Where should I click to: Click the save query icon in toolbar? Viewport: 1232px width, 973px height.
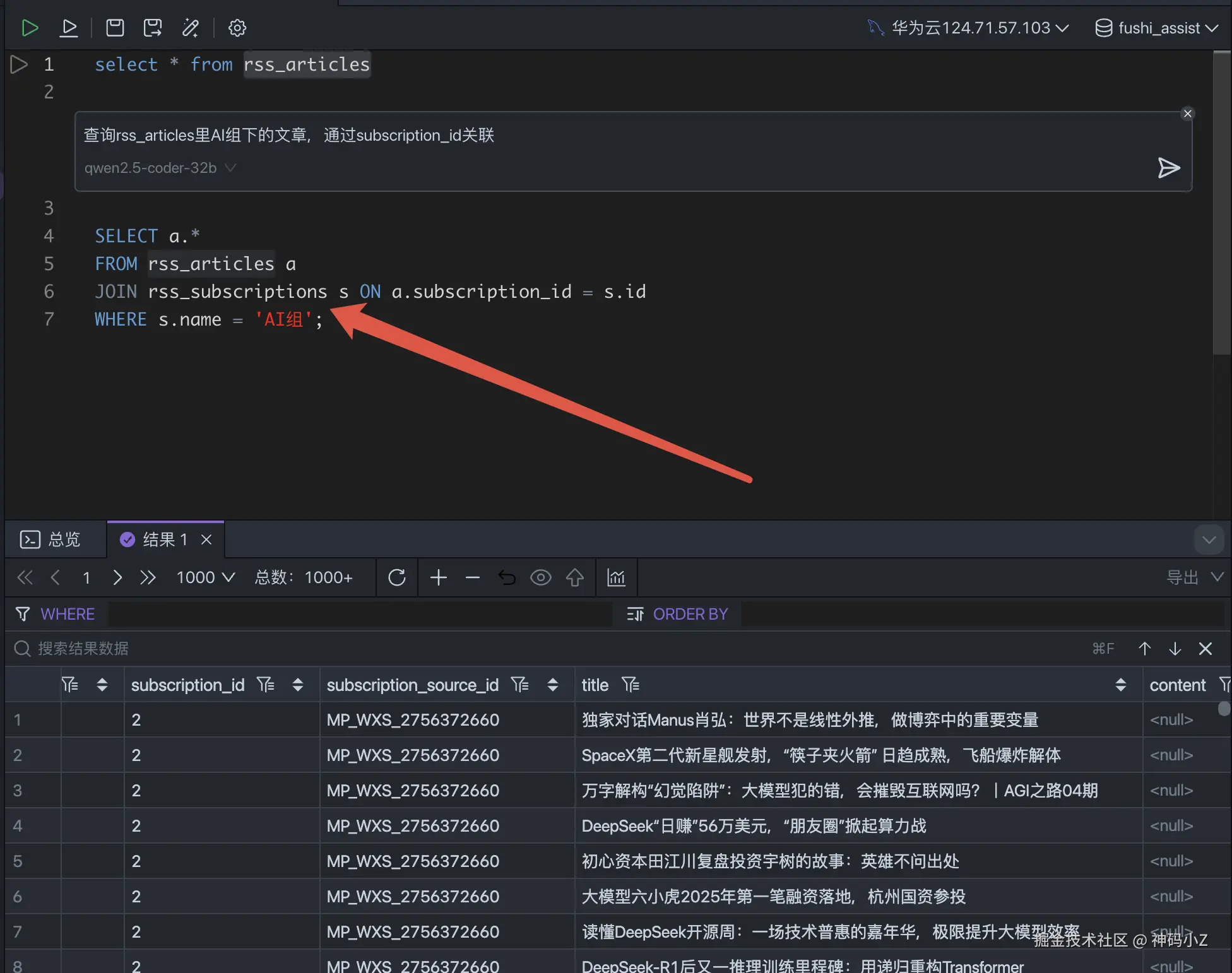[115, 28]
